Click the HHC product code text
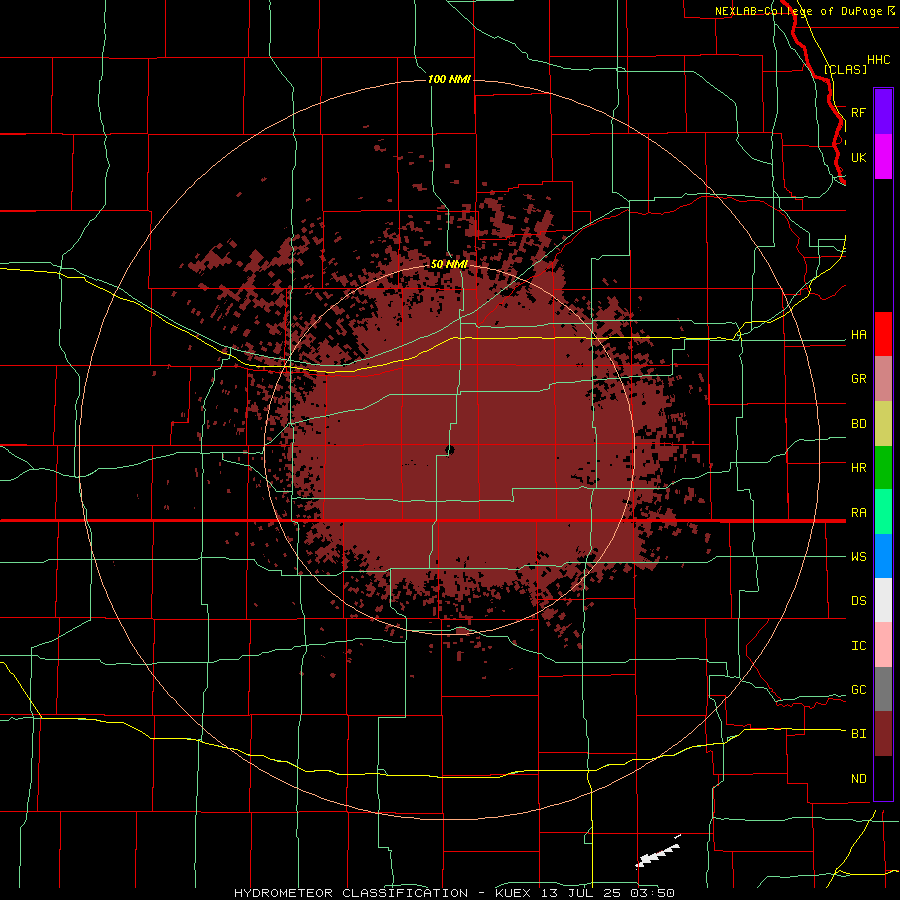 879,60
